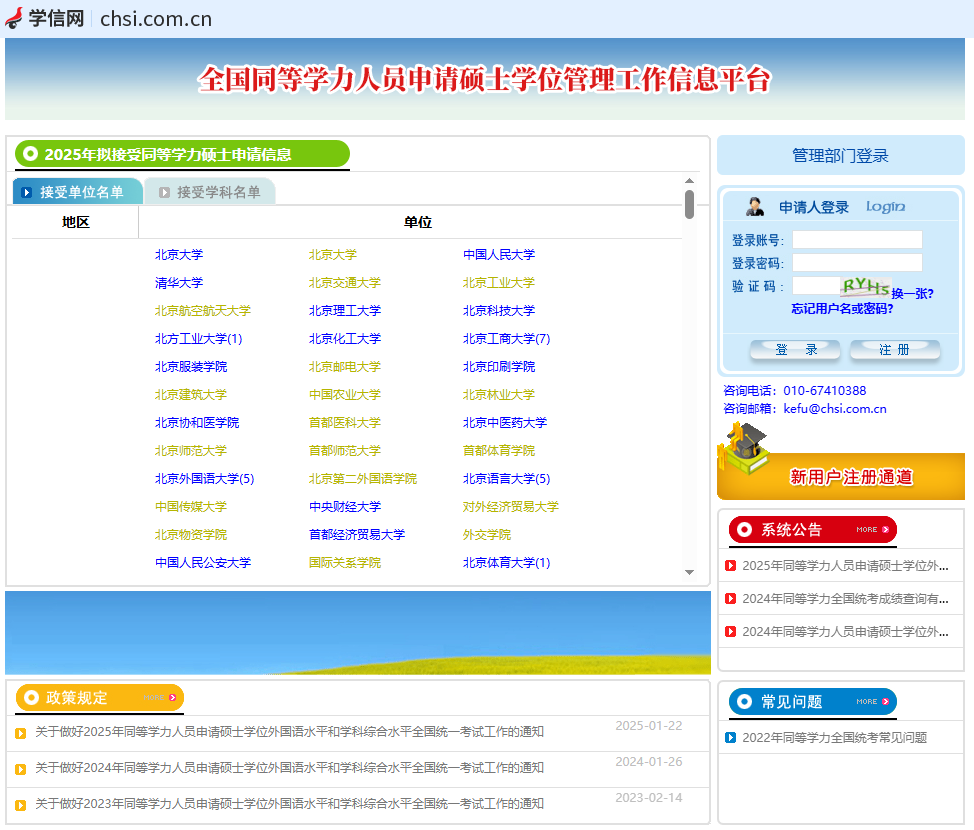The height and width of the screenshot is (830, 974).
Task: Switch to 接受学科名单 tab
Action: click(x=210, y=192)
